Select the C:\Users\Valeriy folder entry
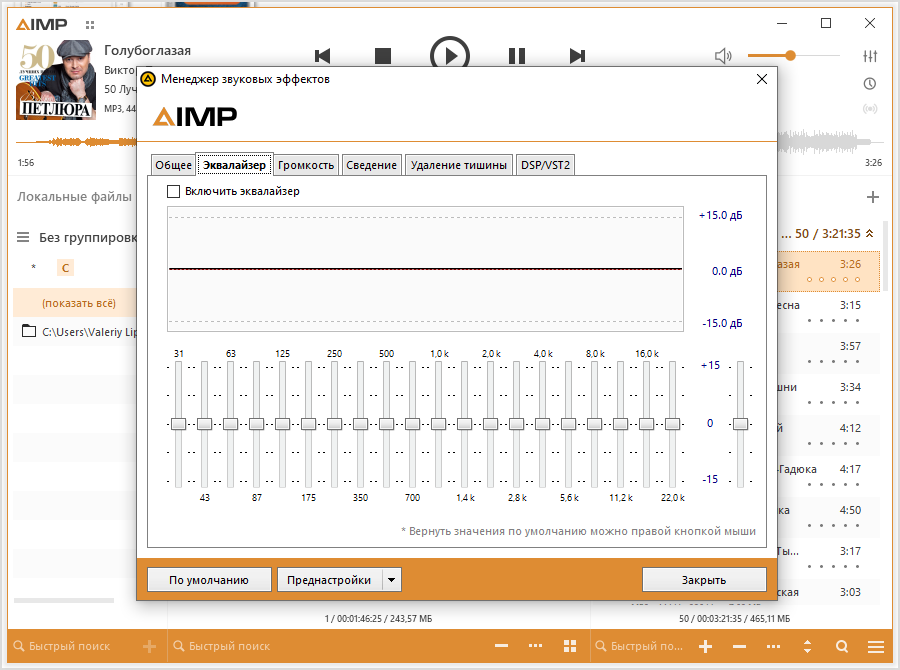Viewport: 900px width, 670px height. [x=75, y=332]
